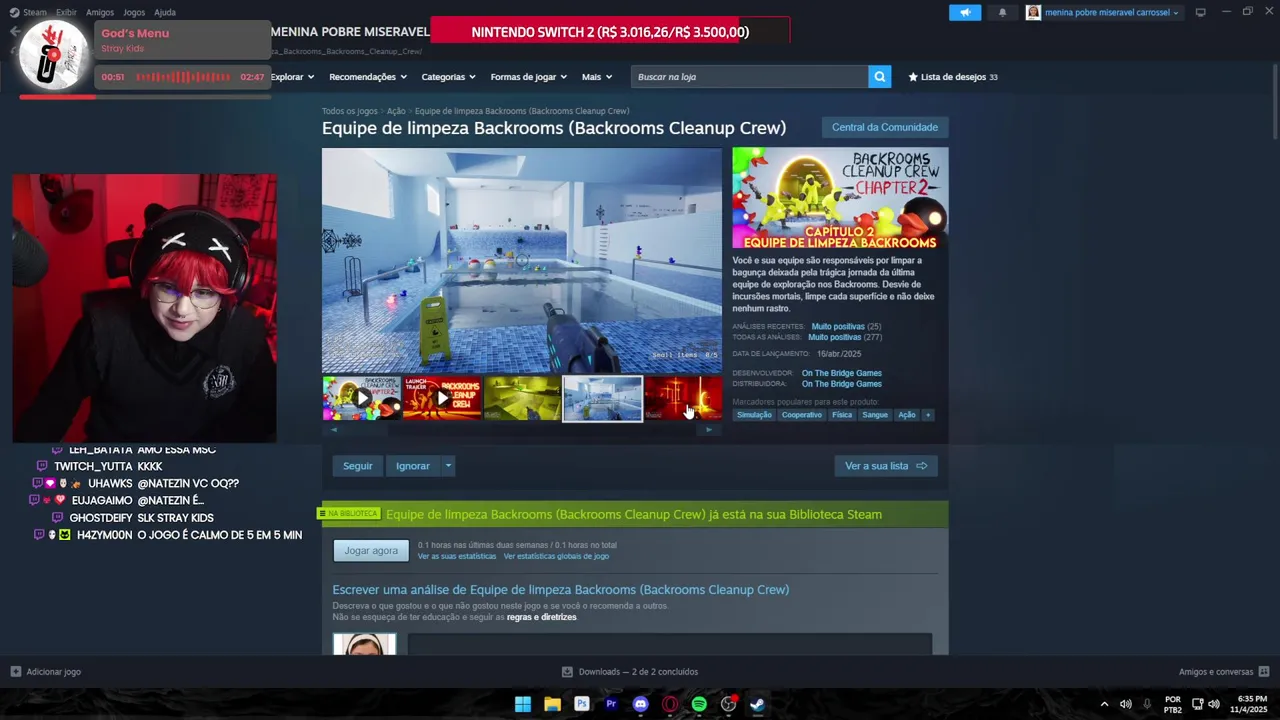Open Ver estatísticas globais do jogo link
The height and width of the screenshot is (720, 1280).
coord(556,556)
